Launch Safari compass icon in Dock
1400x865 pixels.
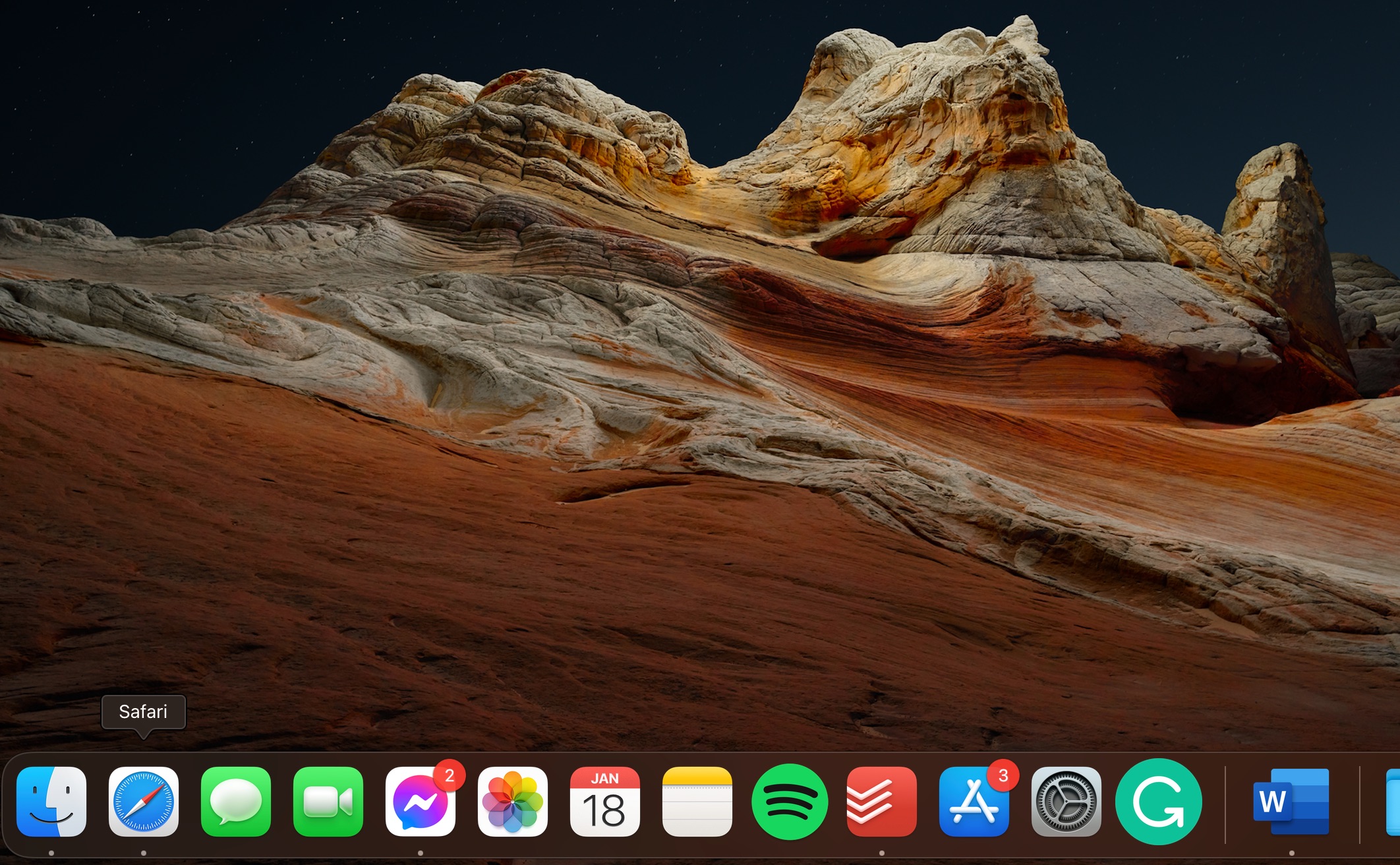coord(144,802)
